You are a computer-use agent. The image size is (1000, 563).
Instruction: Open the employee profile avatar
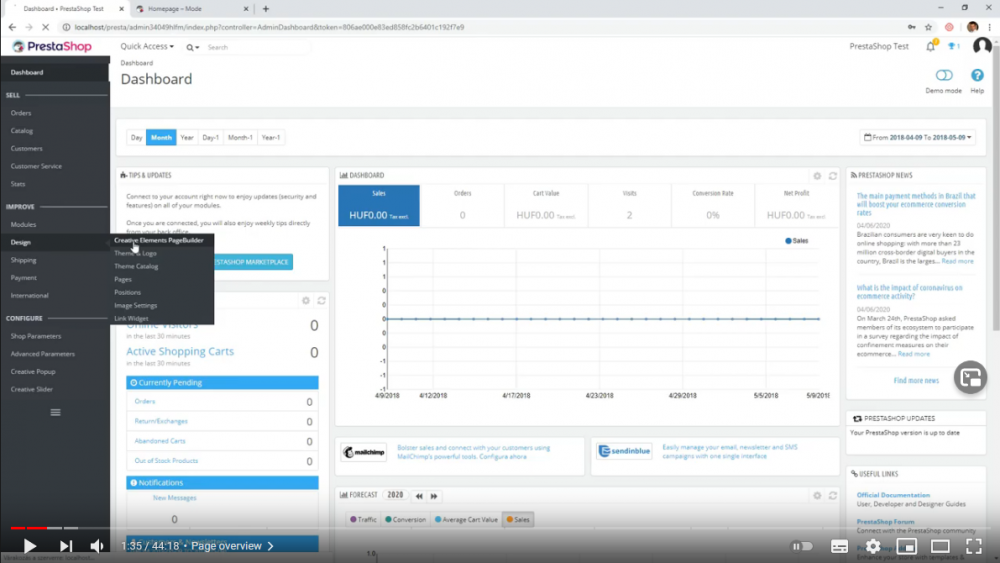tap(982, 46)
